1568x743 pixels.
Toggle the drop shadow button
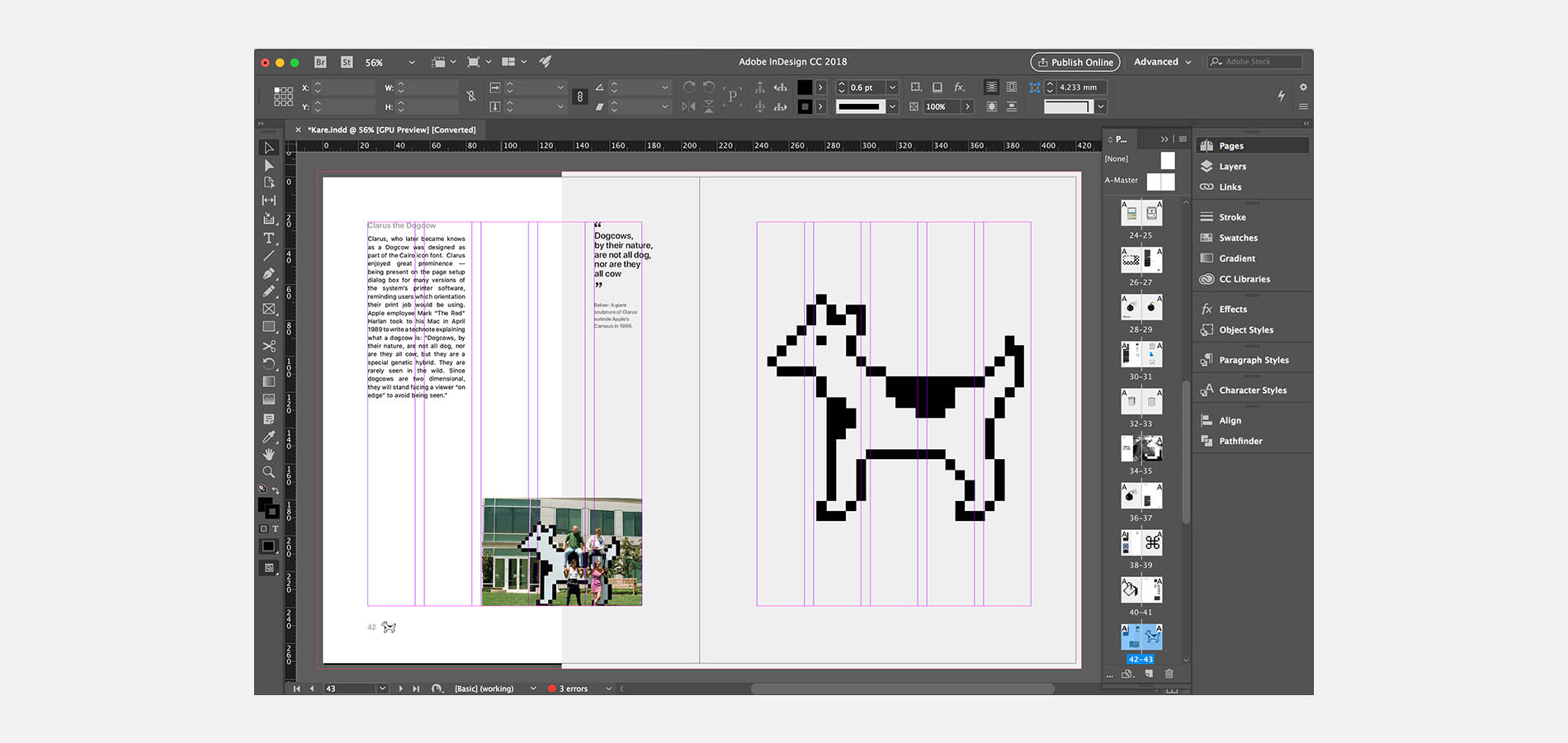click(937, 87)
